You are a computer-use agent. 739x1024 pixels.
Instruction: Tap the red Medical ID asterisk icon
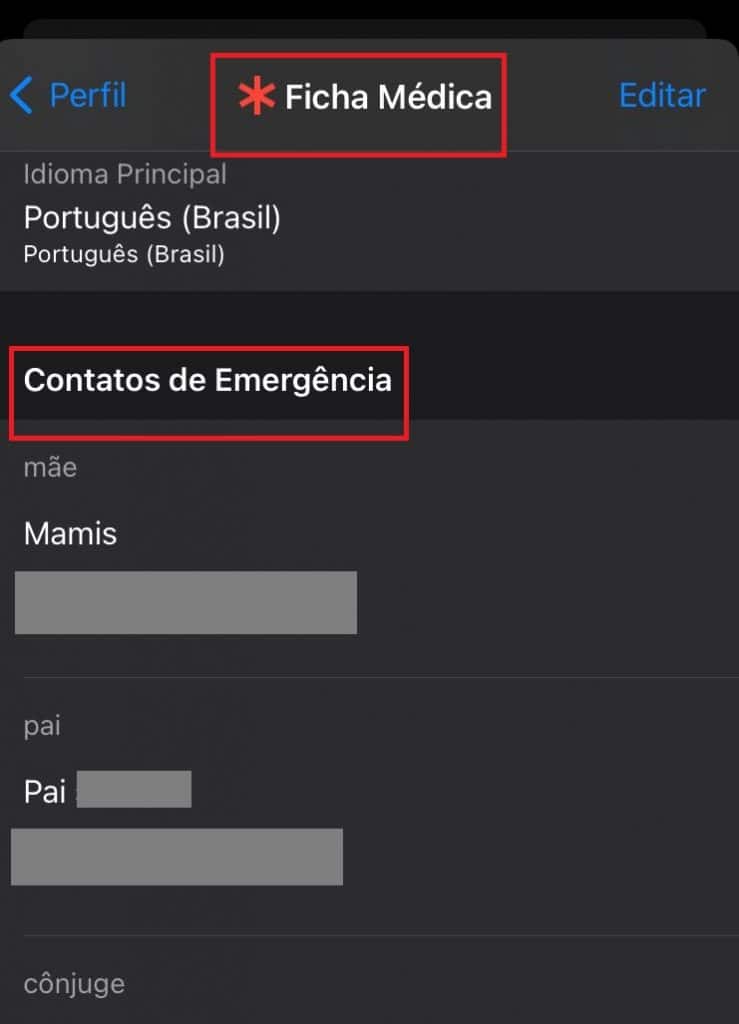pos(256,96)
